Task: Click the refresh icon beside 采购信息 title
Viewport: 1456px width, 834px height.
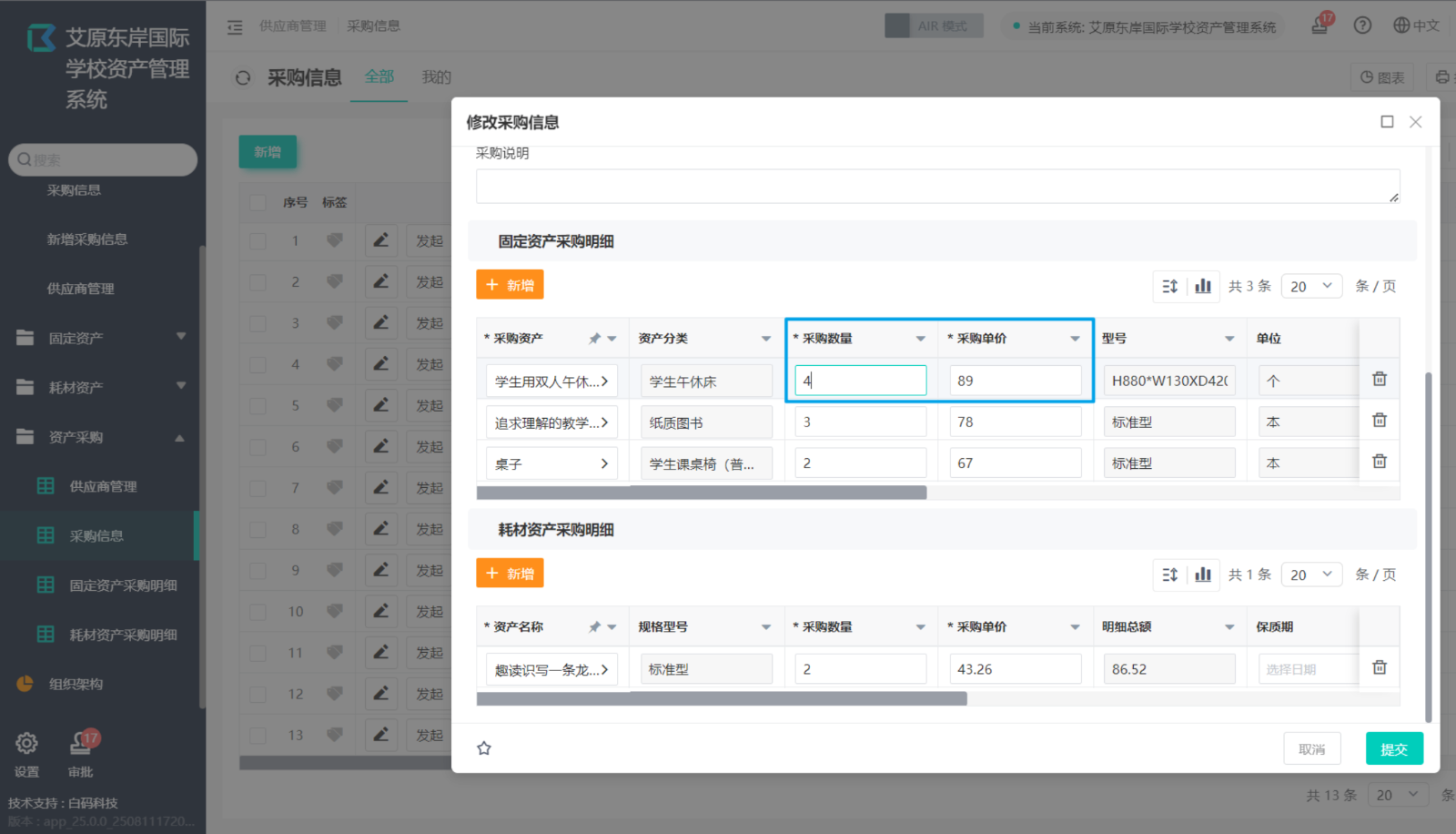Action: pyautogui.click(x=243, y=78)
